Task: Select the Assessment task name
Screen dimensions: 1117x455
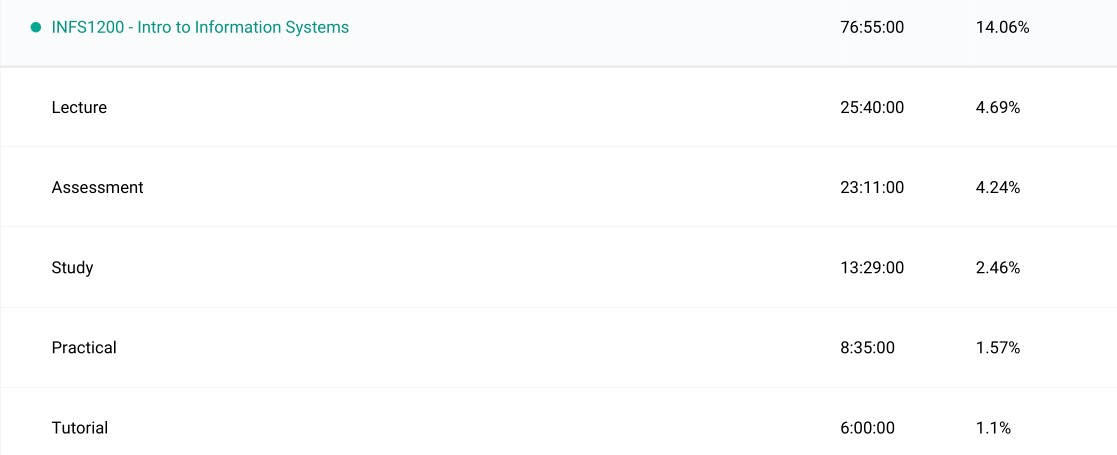Action: pyautogui.click(x=97, y=188)
